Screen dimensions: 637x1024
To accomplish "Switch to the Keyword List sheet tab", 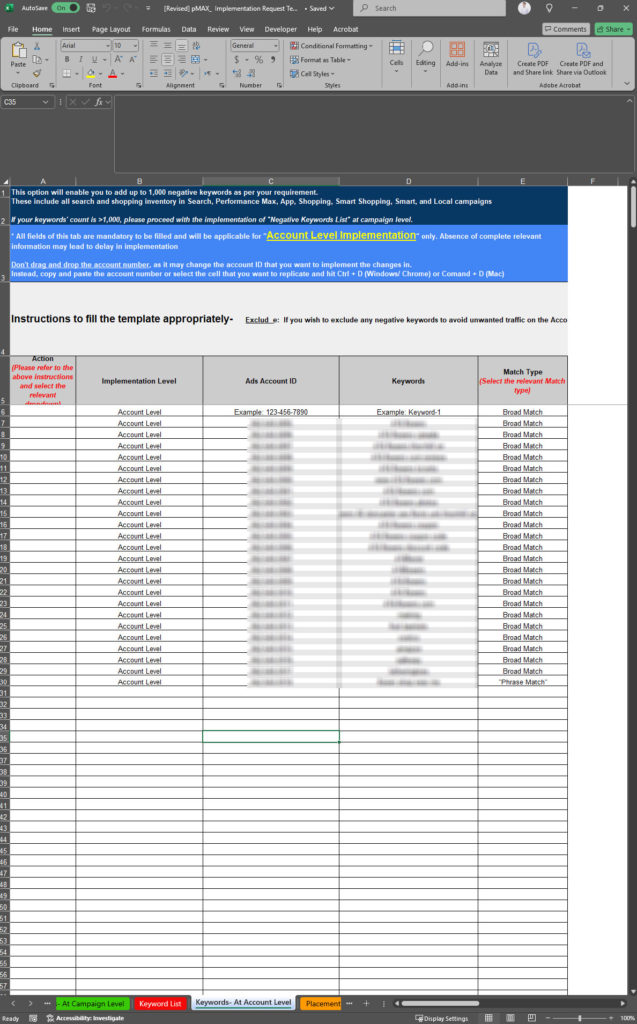I will (x=160, y=1003).
